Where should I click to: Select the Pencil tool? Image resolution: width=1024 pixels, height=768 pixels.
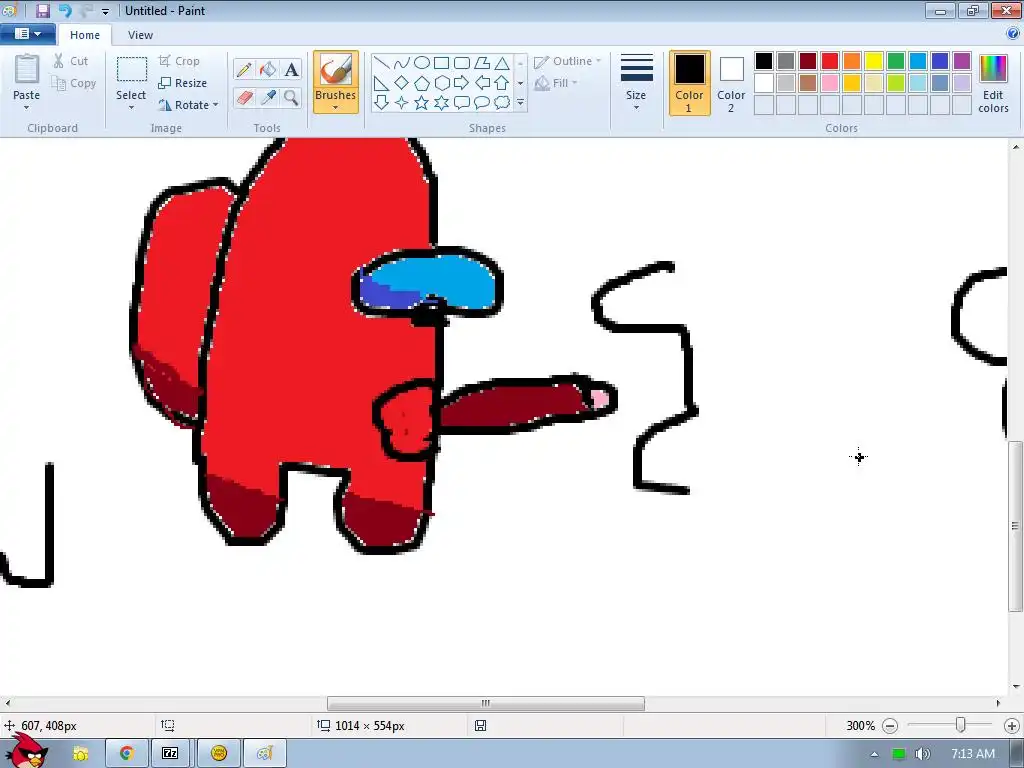(244, 69)
